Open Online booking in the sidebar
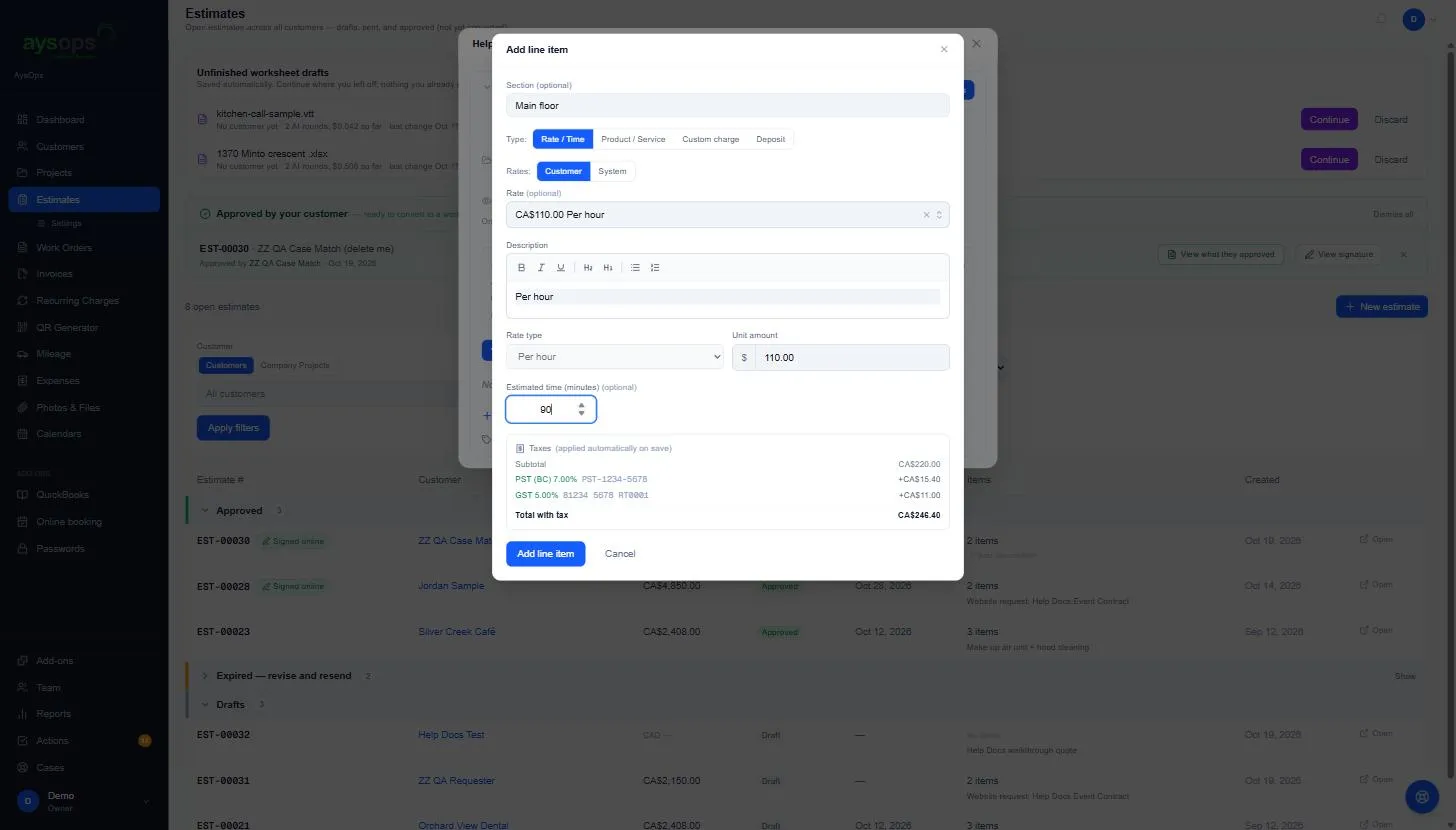1456x830 pixels. point(84,522)
